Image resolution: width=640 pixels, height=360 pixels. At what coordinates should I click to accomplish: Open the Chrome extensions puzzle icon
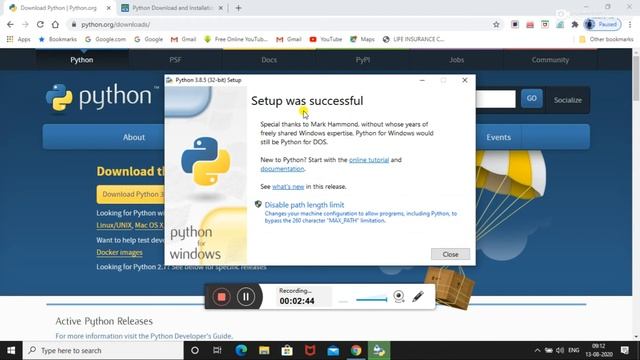point(575,24)
